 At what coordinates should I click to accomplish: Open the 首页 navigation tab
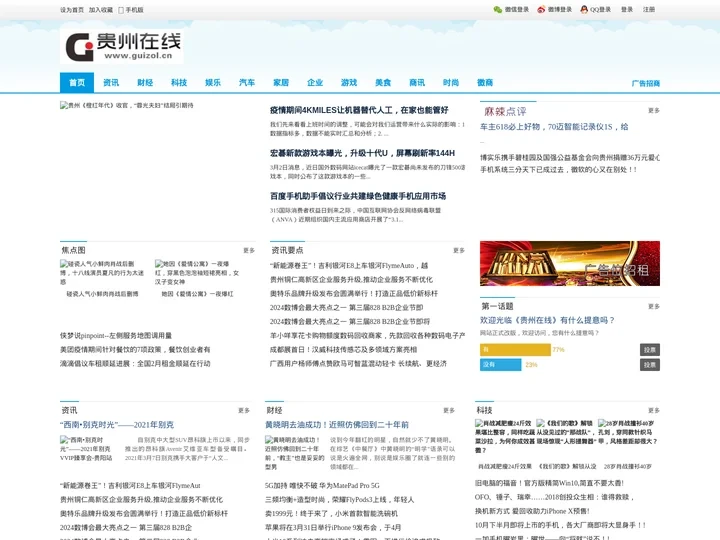point(77,83)
